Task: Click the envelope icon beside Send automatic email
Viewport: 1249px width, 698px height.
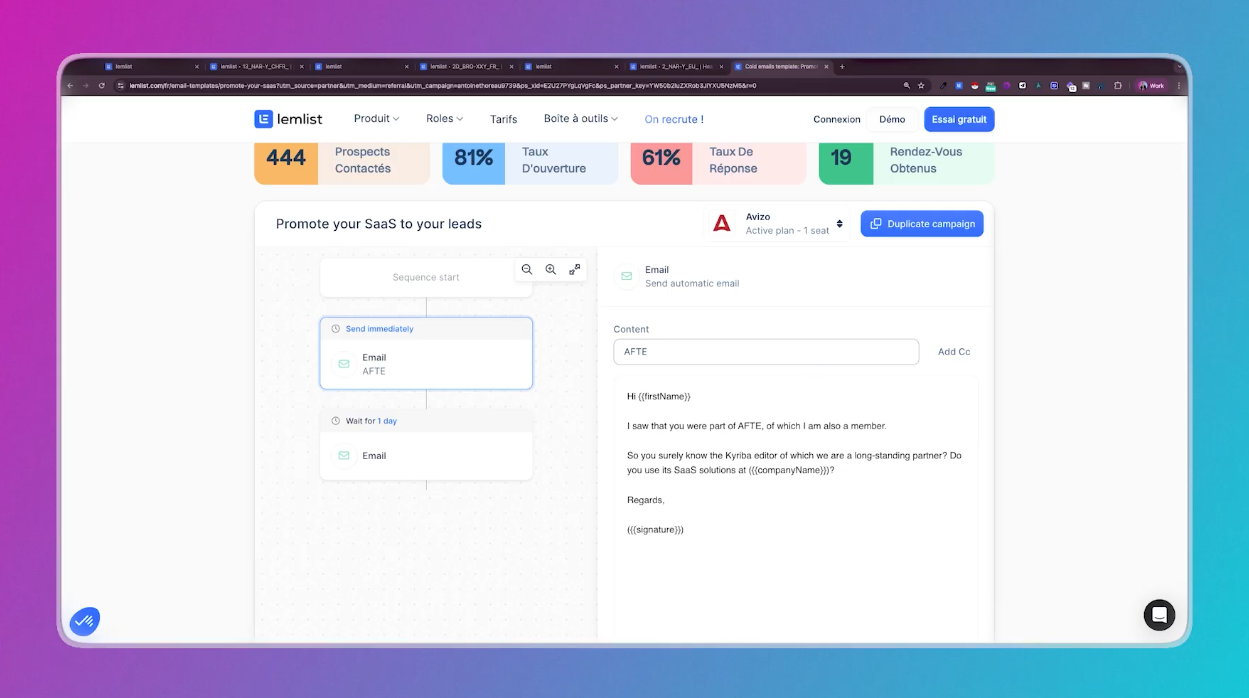Action: point(627,276)
